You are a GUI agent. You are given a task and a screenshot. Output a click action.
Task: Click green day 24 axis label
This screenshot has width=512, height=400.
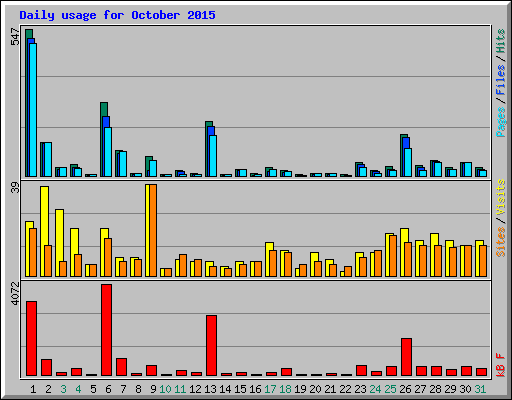point(375,389)
